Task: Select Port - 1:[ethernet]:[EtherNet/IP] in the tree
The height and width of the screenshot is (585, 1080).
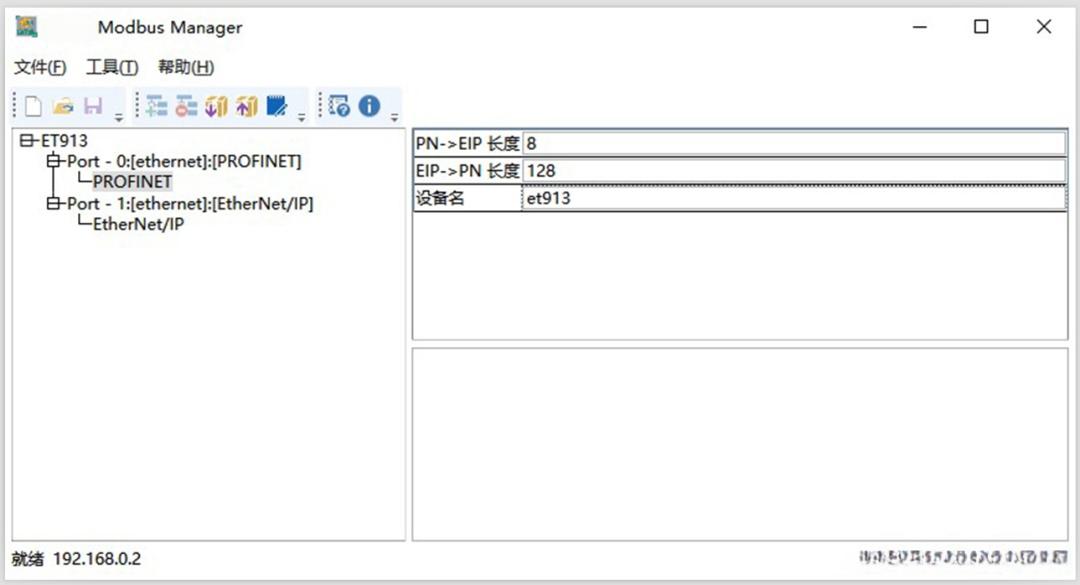Action: 190,203
